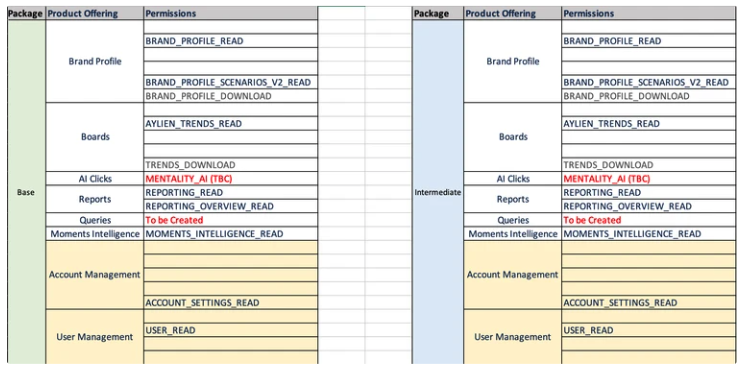Click BRAND_PROFILE_SCENARIOS_V2_READ in Base table
The width and height of the screenshot is (744, 369).
pyautogui.click(x=231, y=82)
